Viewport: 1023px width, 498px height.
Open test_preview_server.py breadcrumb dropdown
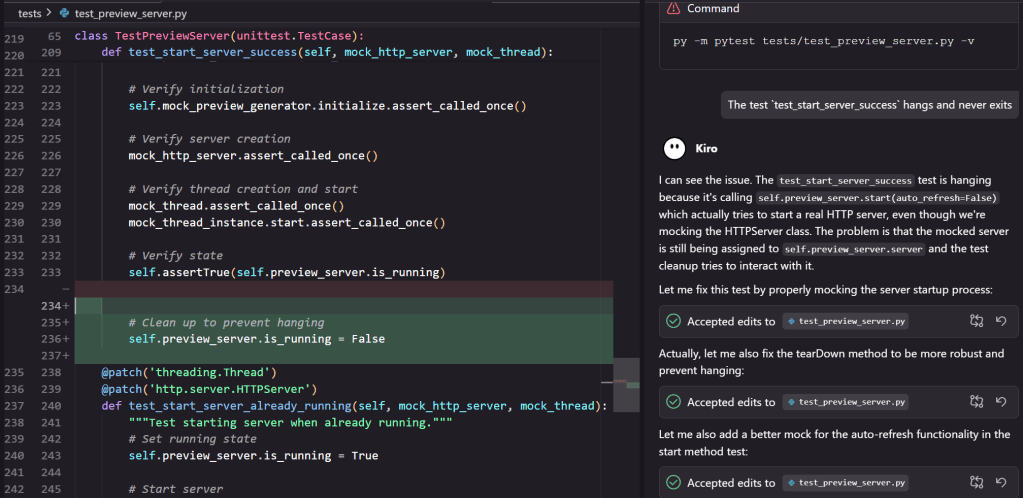point(130,14)
